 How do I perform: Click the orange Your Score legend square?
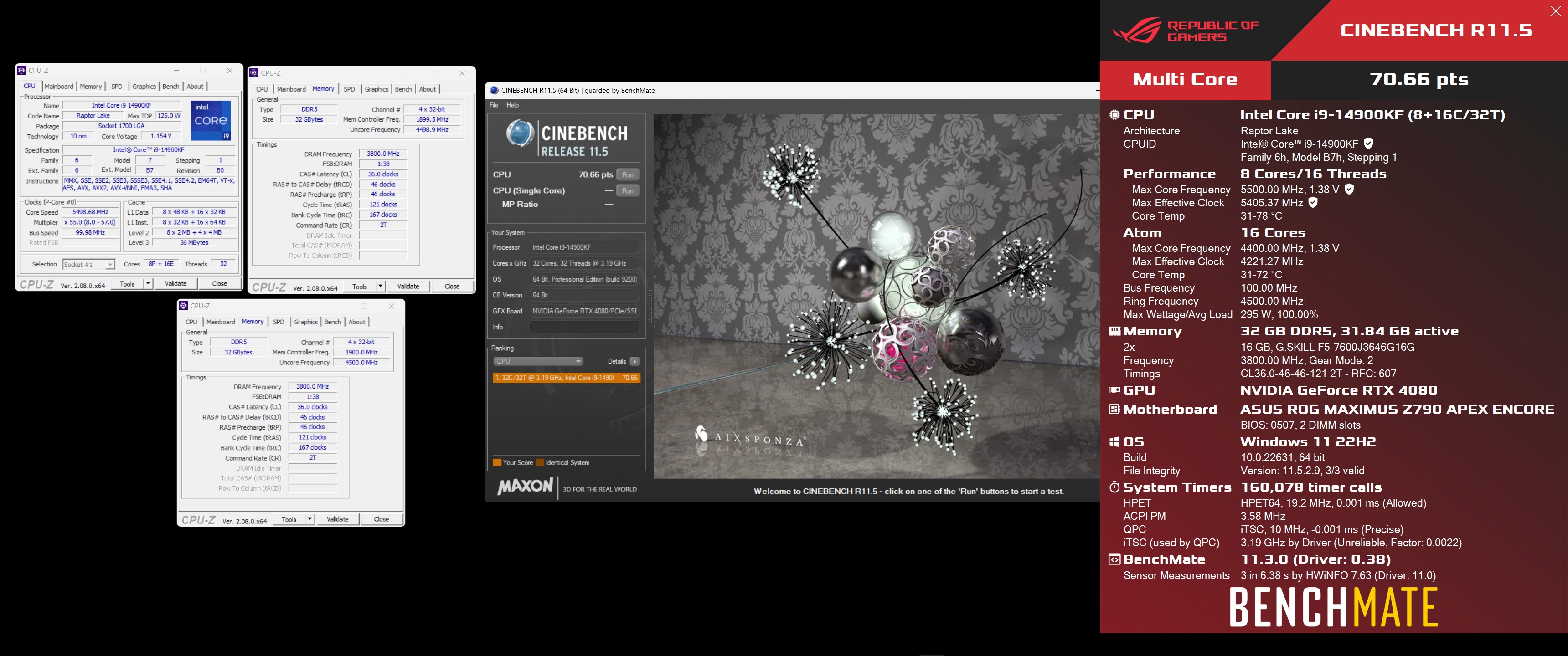(x=497, y=462)
